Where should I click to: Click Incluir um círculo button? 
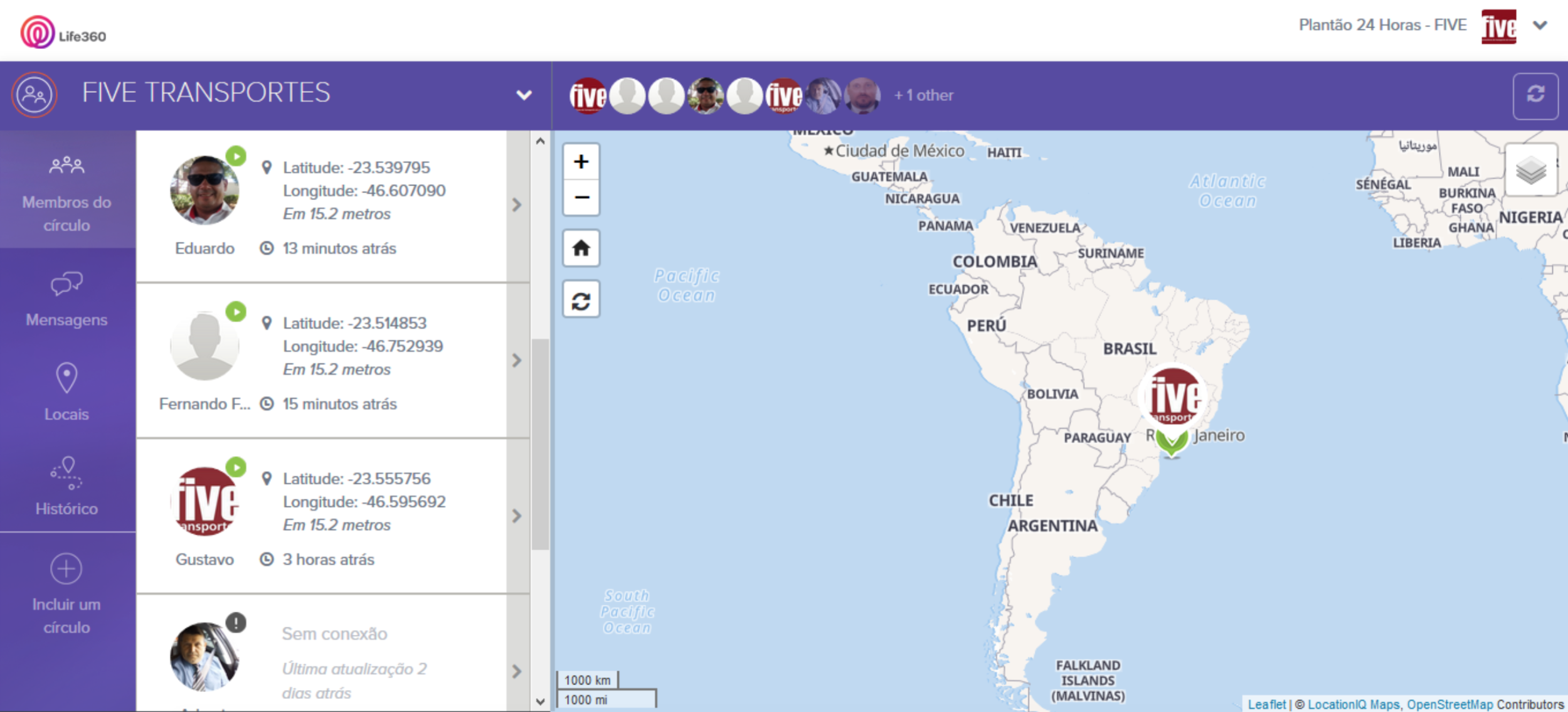(x=66, y=593)
